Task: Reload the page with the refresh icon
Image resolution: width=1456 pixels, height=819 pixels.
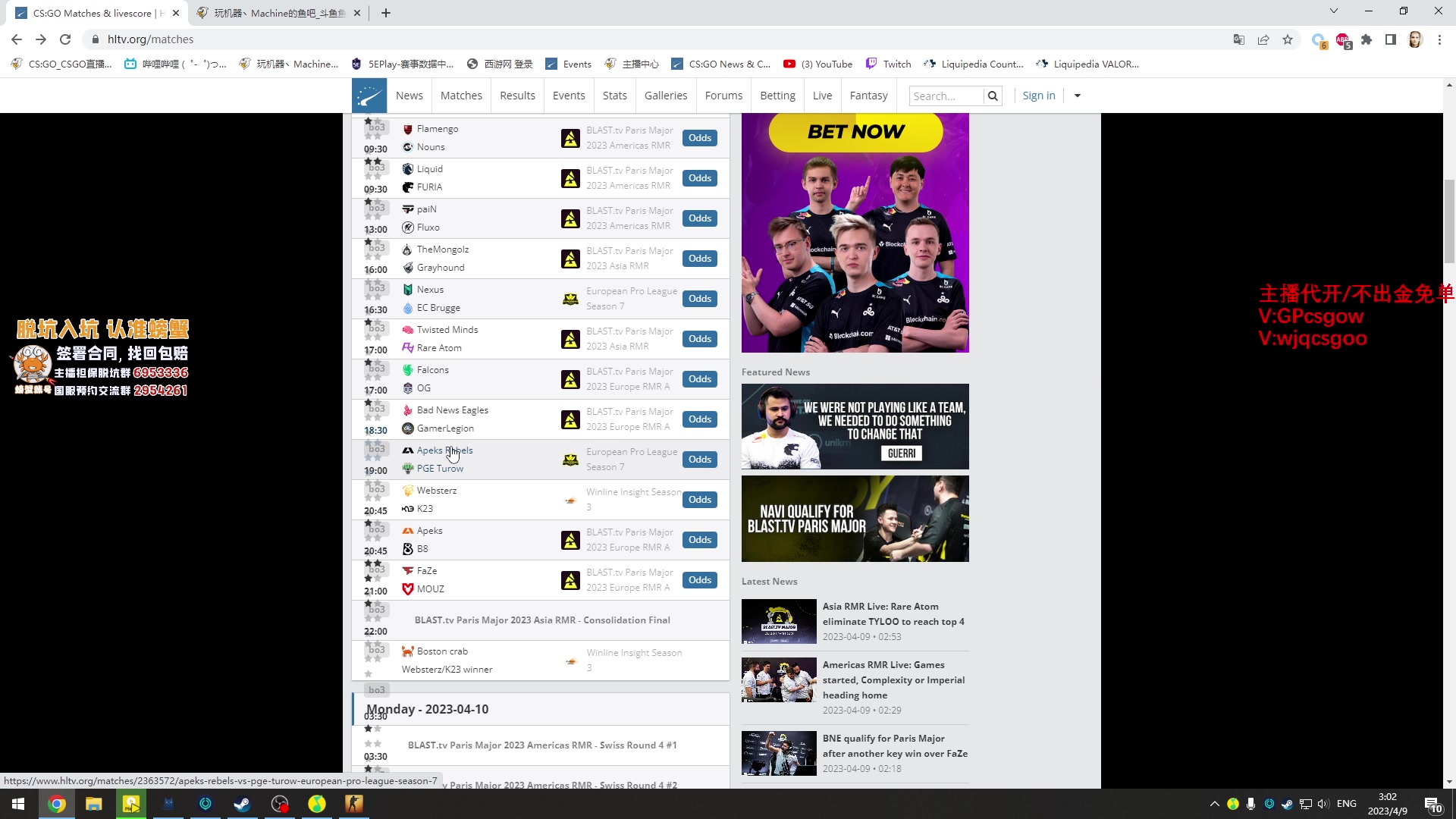Action: coord(65,39)
